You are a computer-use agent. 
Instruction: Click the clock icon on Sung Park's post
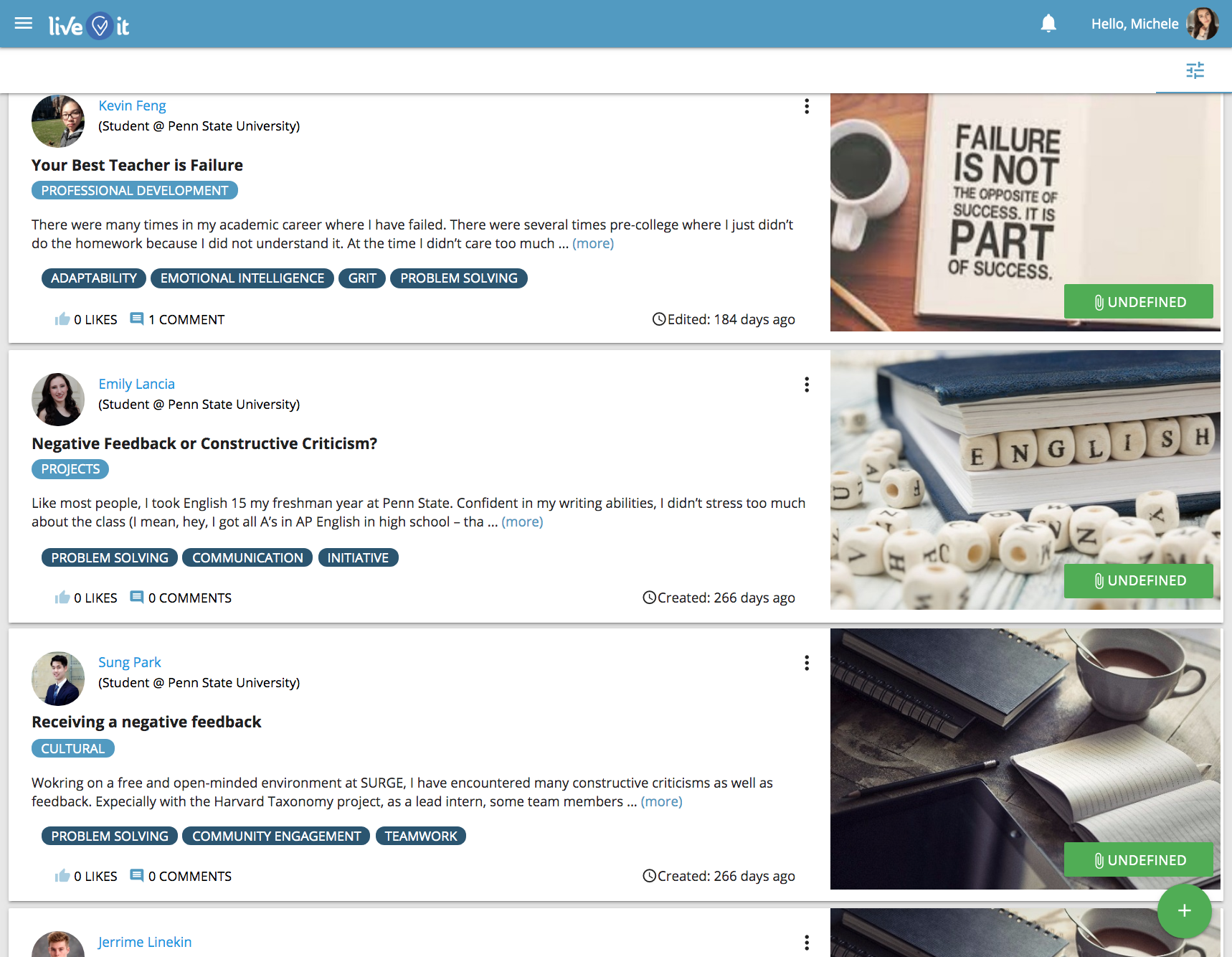[x=649, y=876]
